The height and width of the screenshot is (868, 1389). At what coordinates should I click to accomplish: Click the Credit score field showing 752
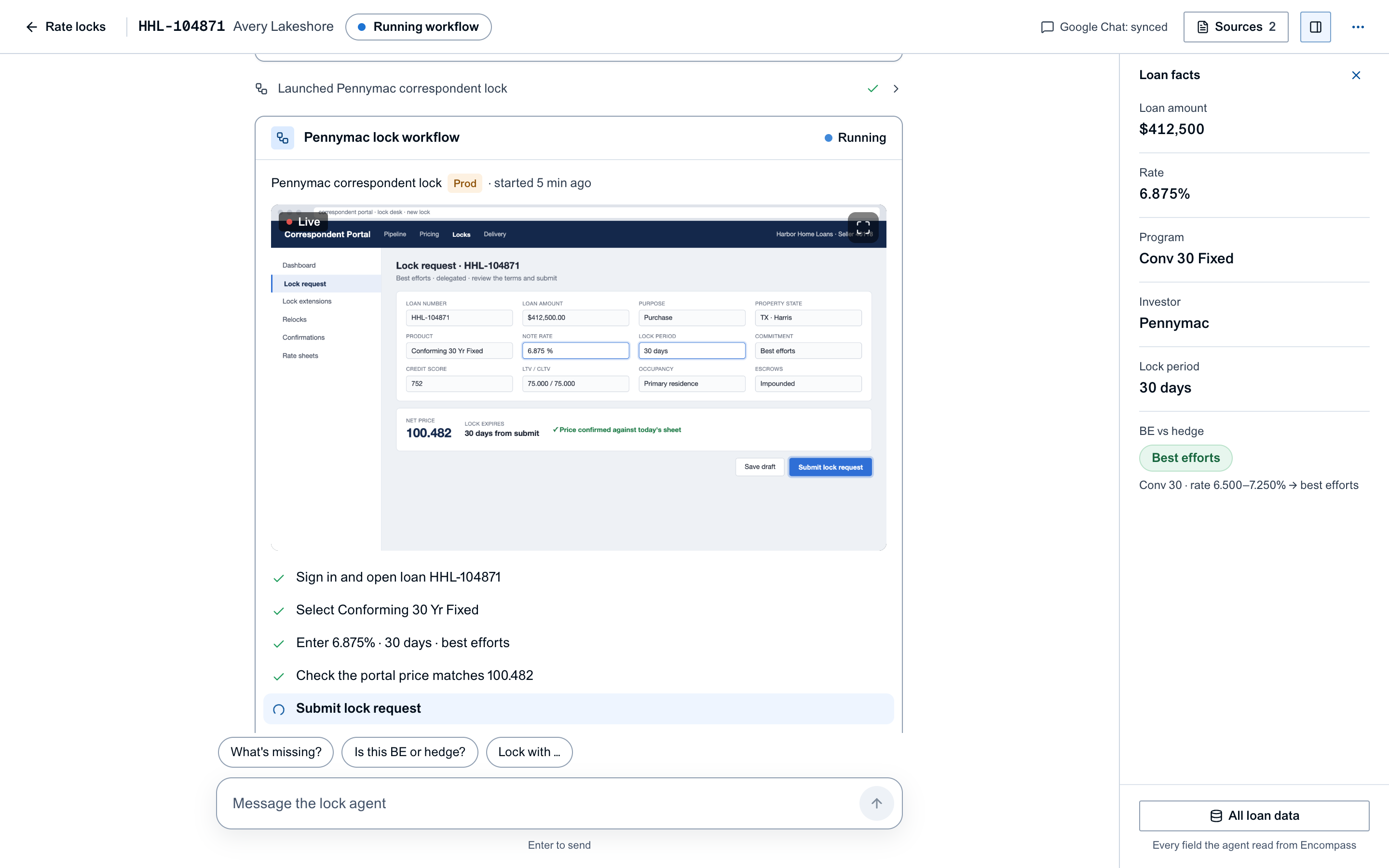459,383
